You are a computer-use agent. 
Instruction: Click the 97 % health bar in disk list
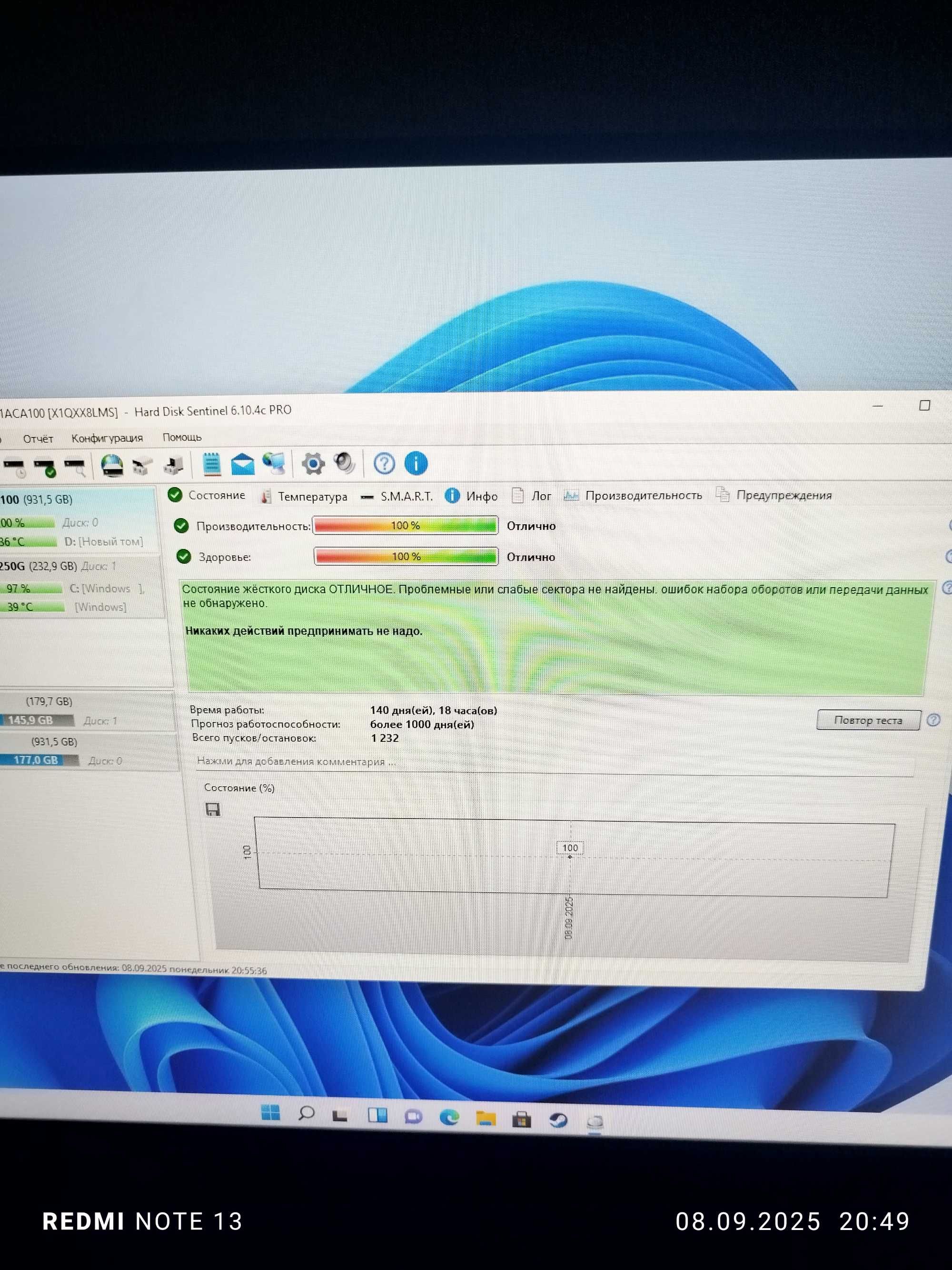pyautogui.click(x=31, y=589)
